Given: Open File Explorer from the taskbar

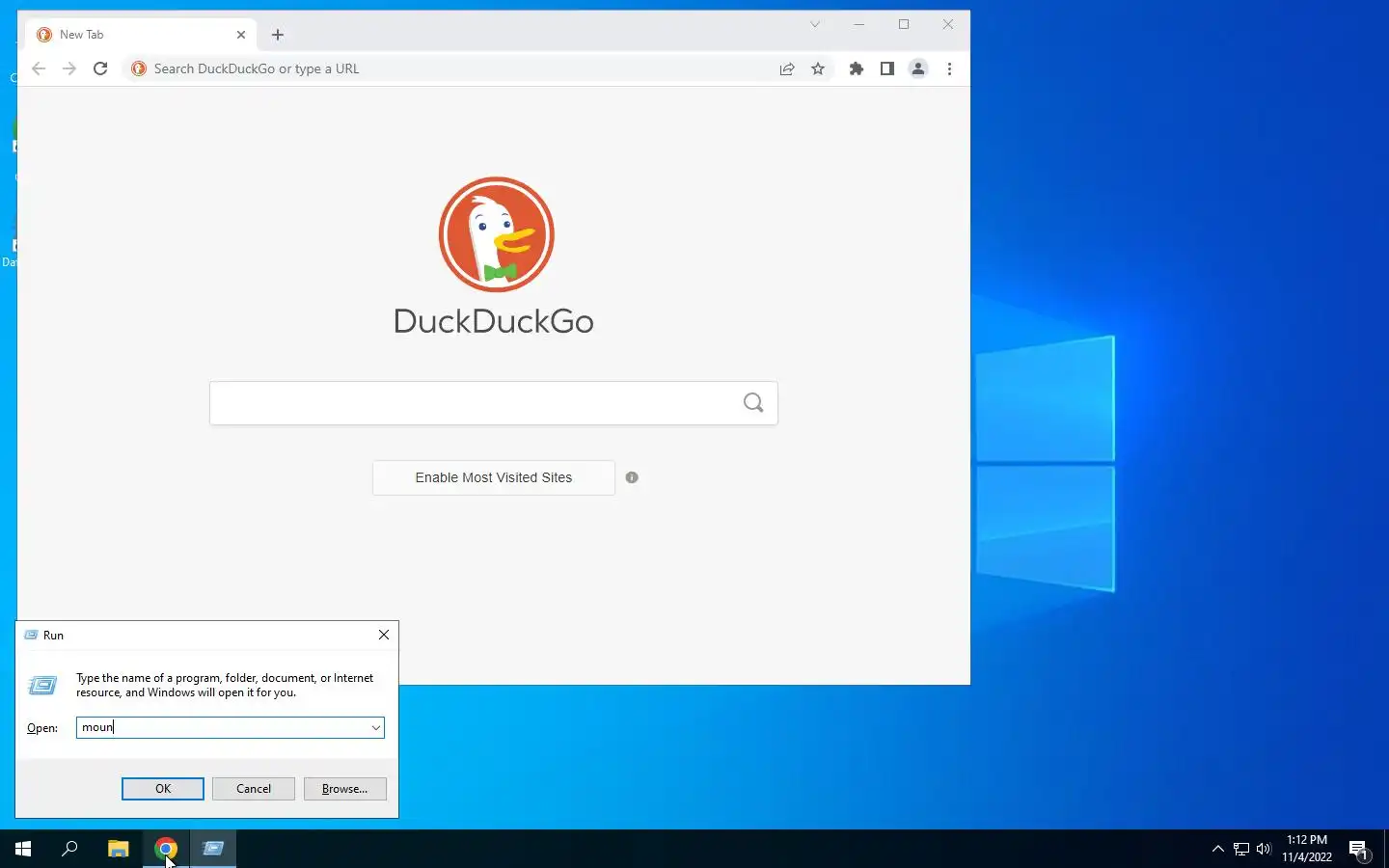Looking at the screenshot, I should coord(118,849).
